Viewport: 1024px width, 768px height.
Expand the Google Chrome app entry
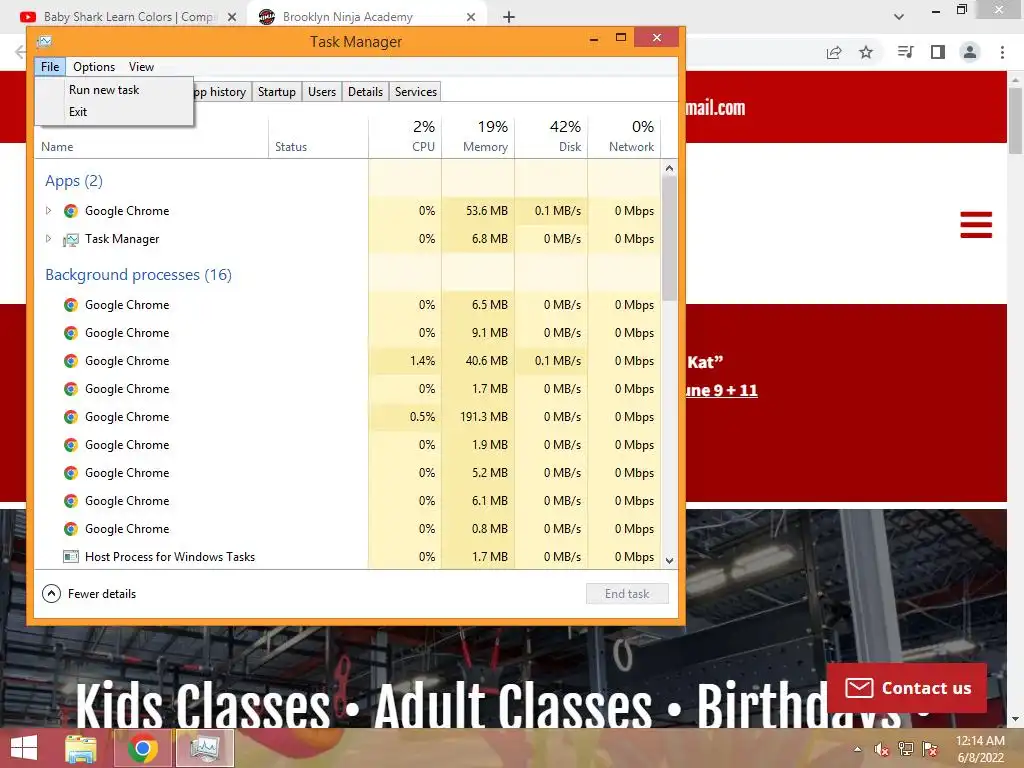(x=48, y=210)
